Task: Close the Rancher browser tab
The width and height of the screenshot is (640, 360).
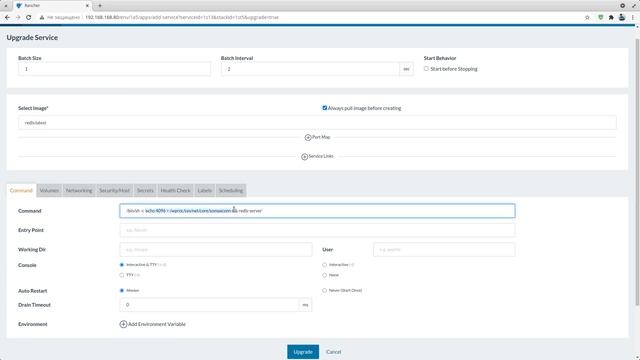Action: (87, 6)
